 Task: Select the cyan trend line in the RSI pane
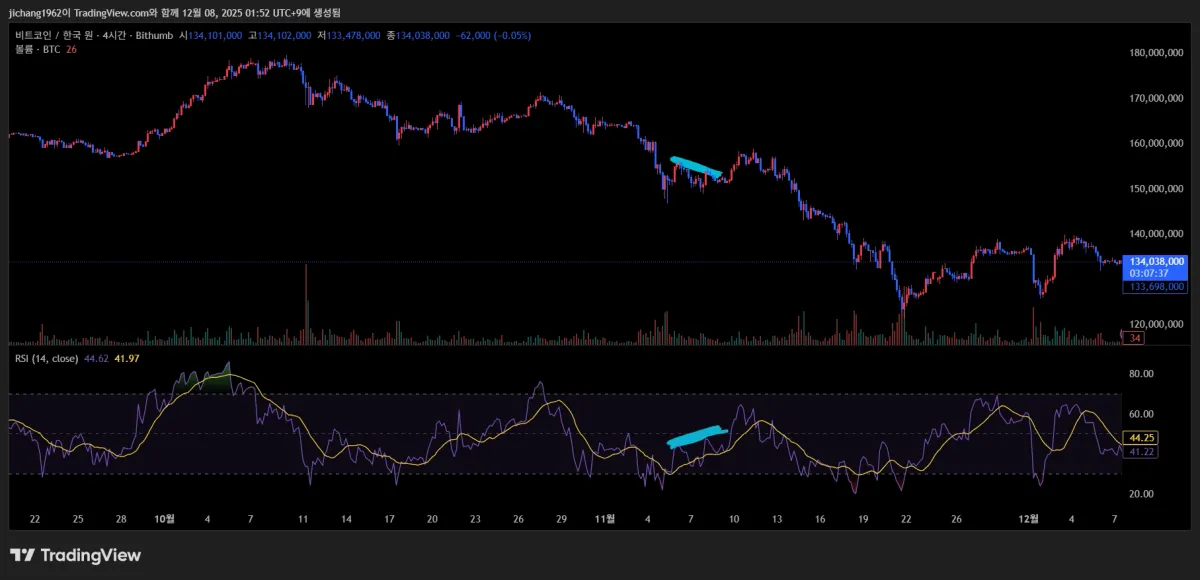pos(695,436)
